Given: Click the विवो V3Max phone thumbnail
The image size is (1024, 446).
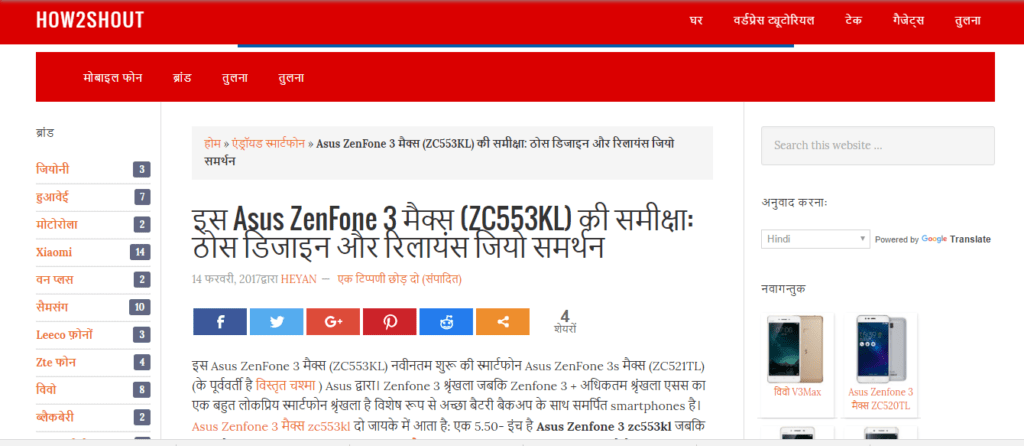Looking at the screenshot, I should pos(795,349).
